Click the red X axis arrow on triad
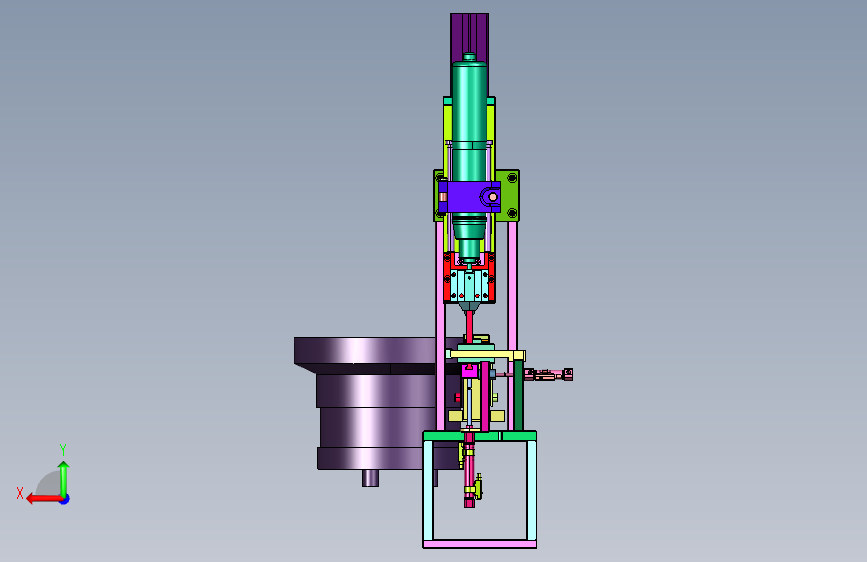This screenshot has height=562, width=867. pyautogui.click(x=43, y=499)
